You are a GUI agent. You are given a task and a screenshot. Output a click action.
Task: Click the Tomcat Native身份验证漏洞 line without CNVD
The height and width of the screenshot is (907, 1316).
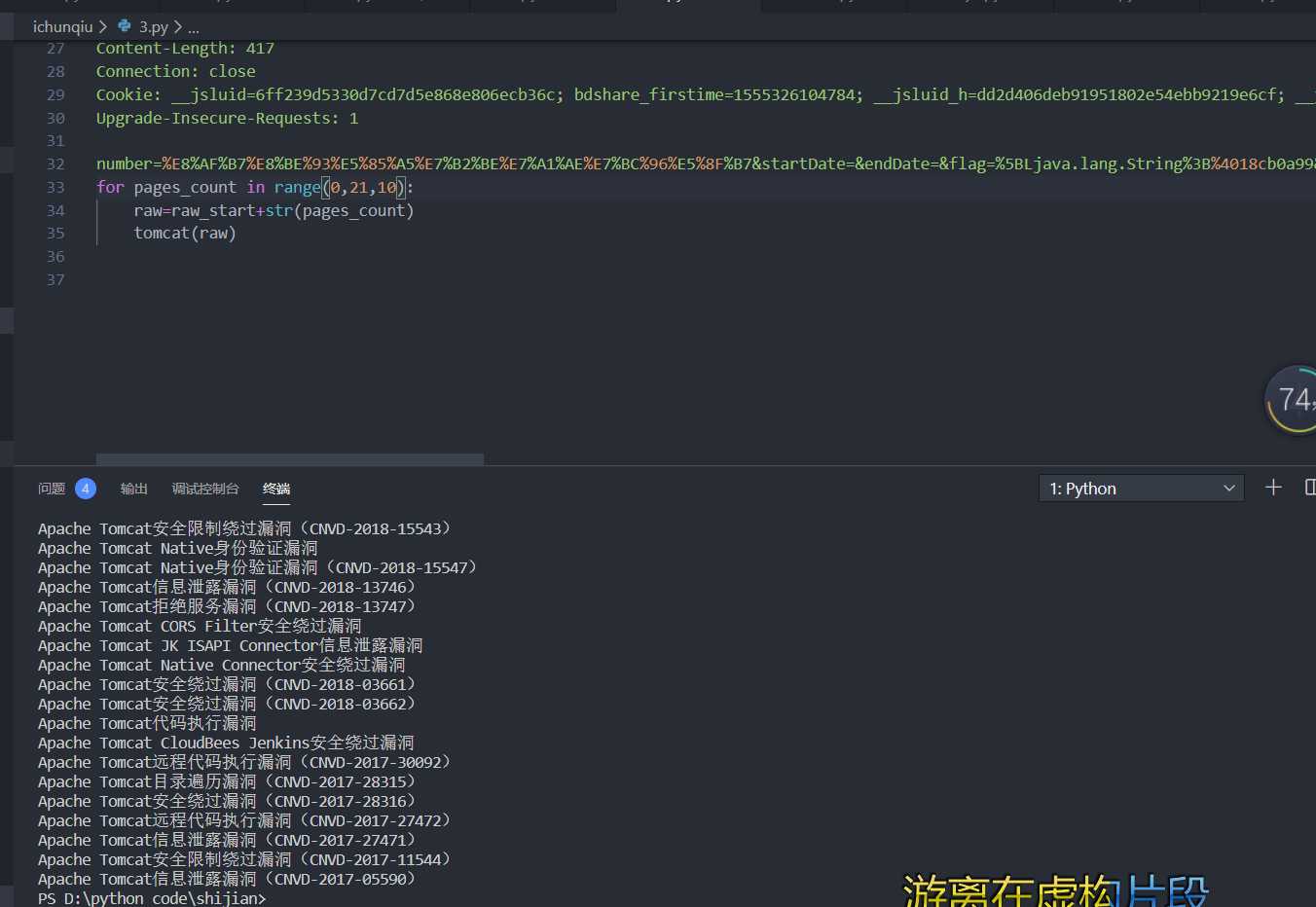coord(178,548)
